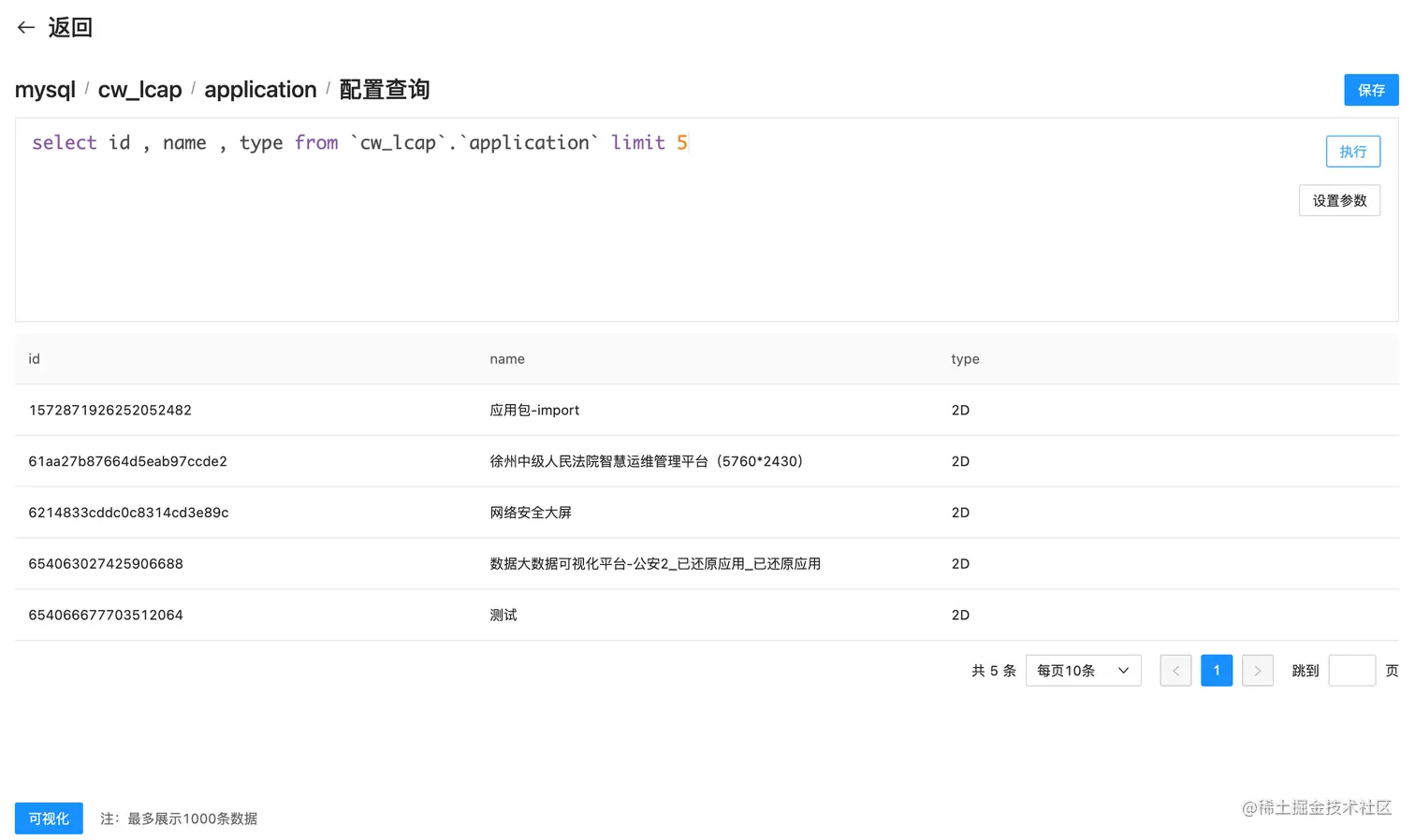Select name cell 应用包-import

coord(534,410)
